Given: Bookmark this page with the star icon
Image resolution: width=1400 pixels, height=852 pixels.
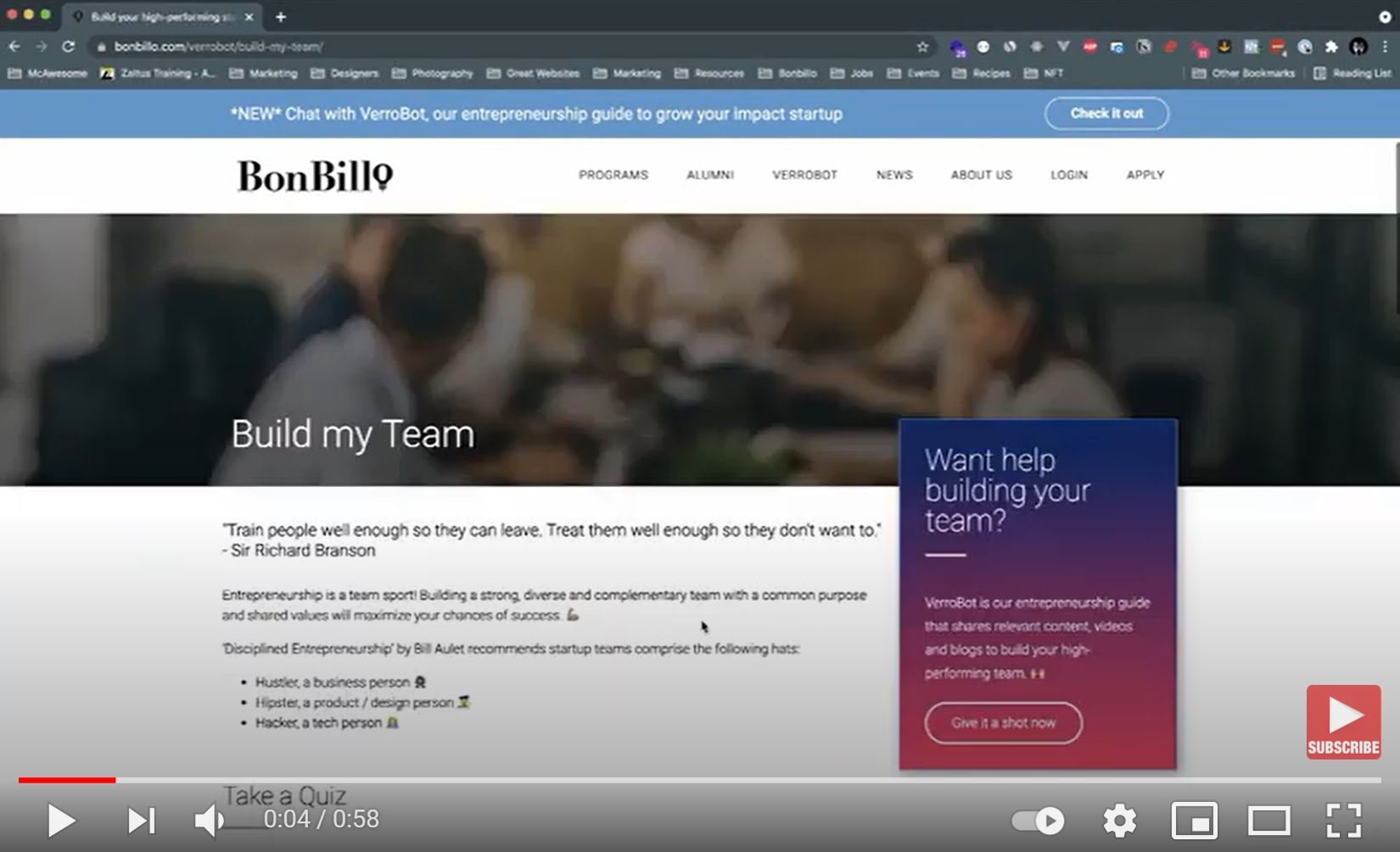Looking at the screenshot, I should (x=922, y=47).
